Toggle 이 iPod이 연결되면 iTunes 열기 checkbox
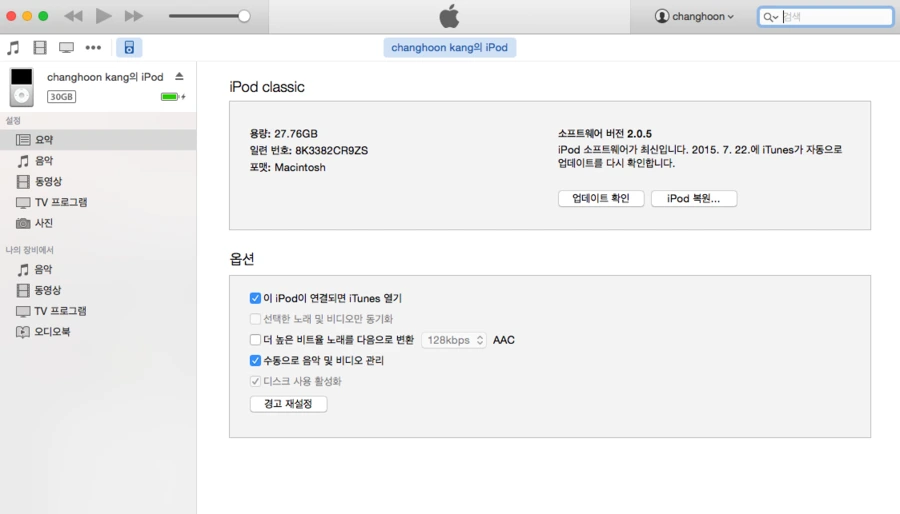 pyautogui.click(x=255, y=298)
